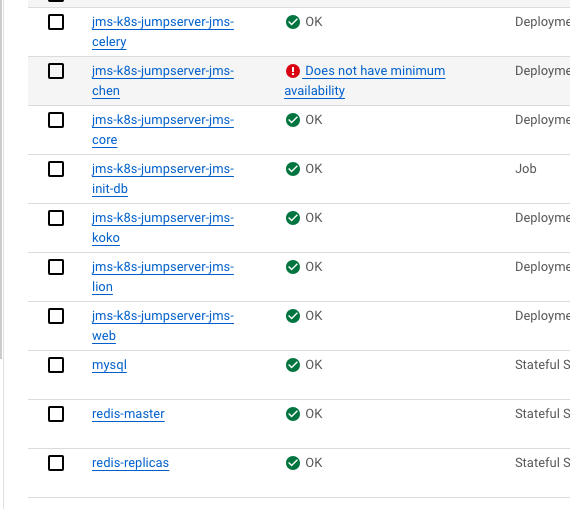This screenshot has width=570, height=509.
Task: Open jms-k8s-jumpserver-jms-lion deployment link
Action: coord(162,277)
